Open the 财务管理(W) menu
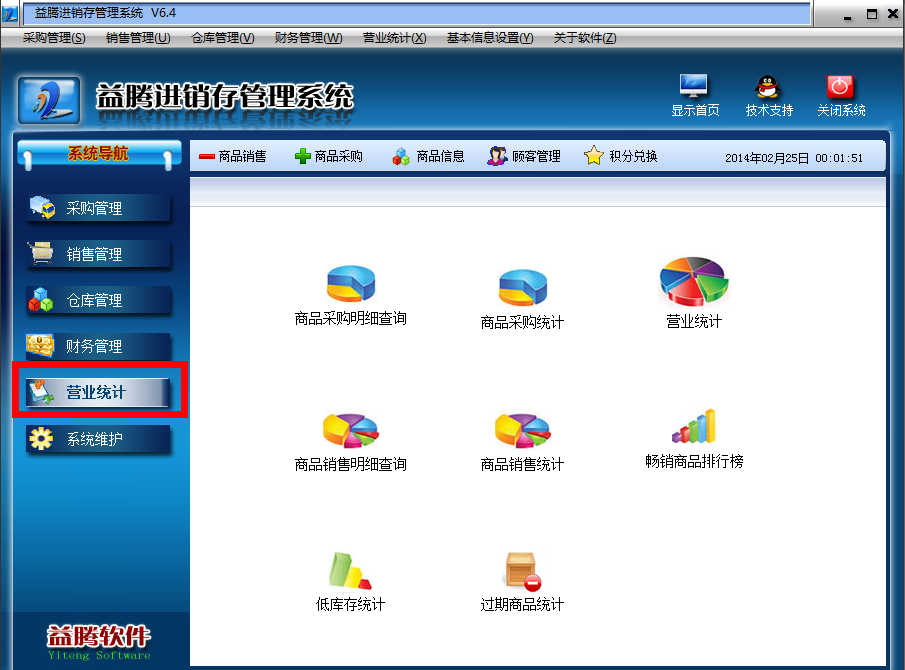Screen dimensions: 905x670 [x=308, y=38]
